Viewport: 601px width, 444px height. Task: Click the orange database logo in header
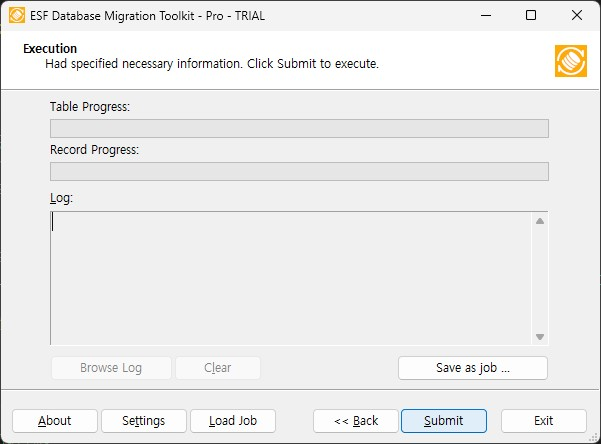pos(571,61)
